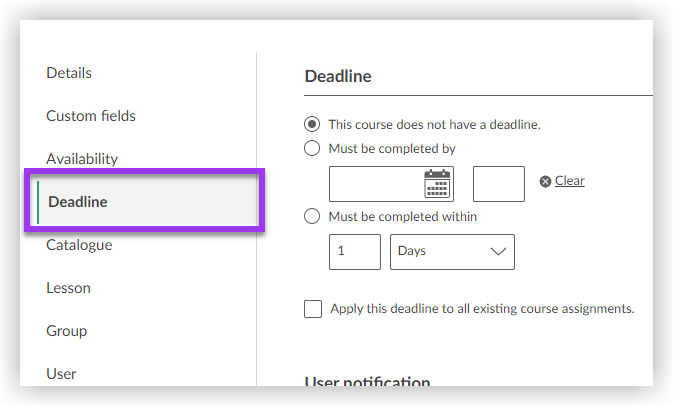
Task: Open the Details section
Action: click(69, 73)
